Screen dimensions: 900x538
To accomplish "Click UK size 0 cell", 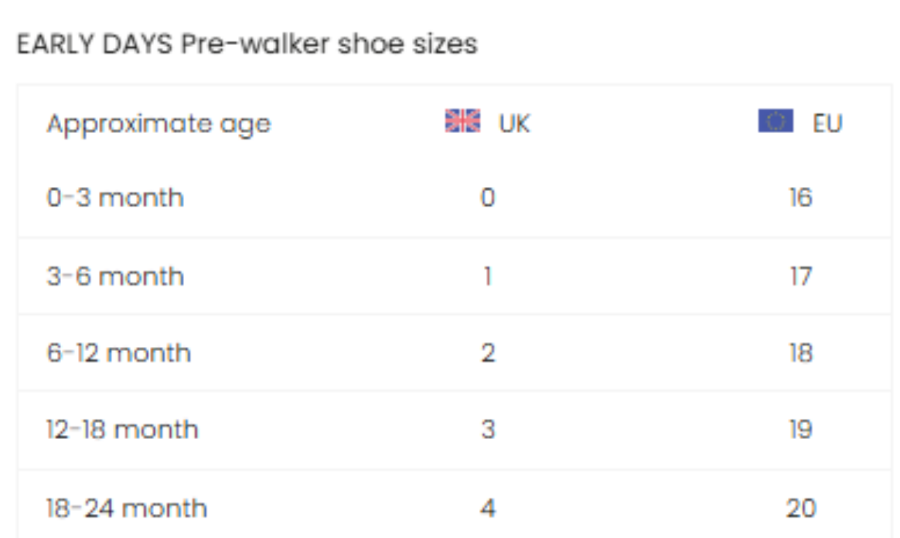I will pos(487,198).
